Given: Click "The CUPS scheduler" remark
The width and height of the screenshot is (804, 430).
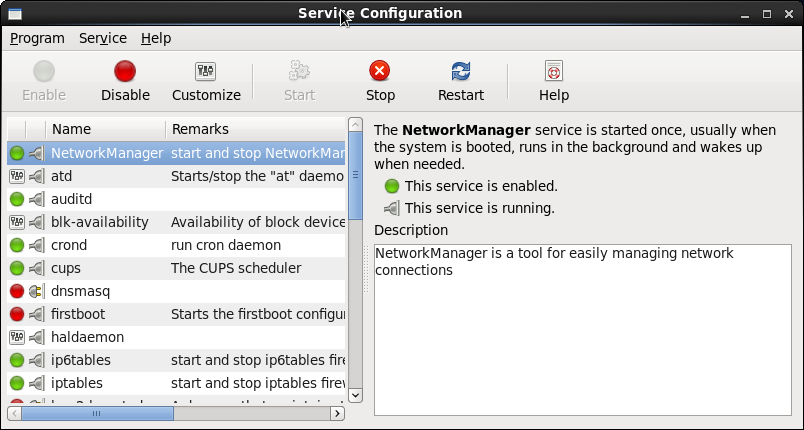Looking at the screenshot, I should coord(236,268).
